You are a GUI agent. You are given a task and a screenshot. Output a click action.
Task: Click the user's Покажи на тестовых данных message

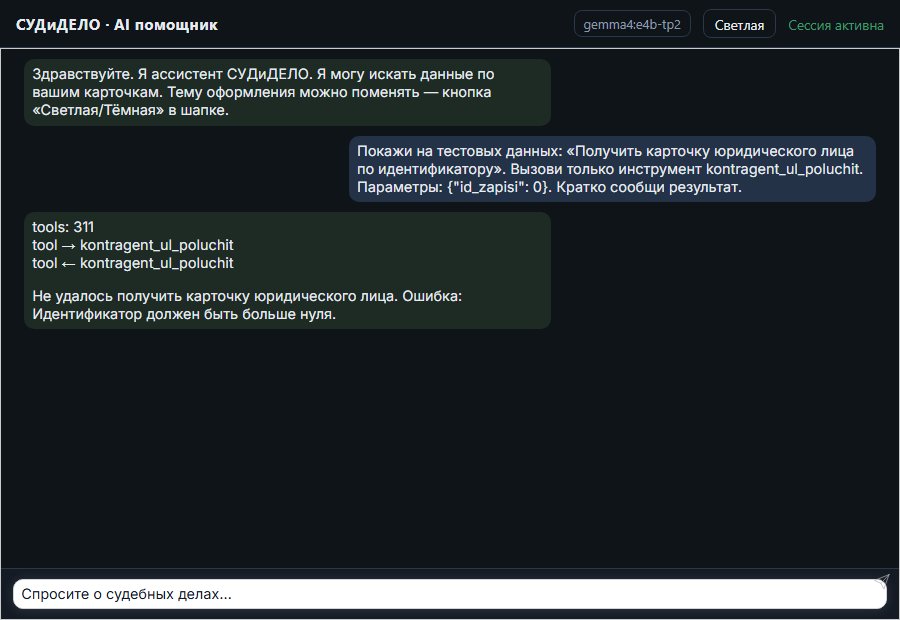(x=612, y=169)
